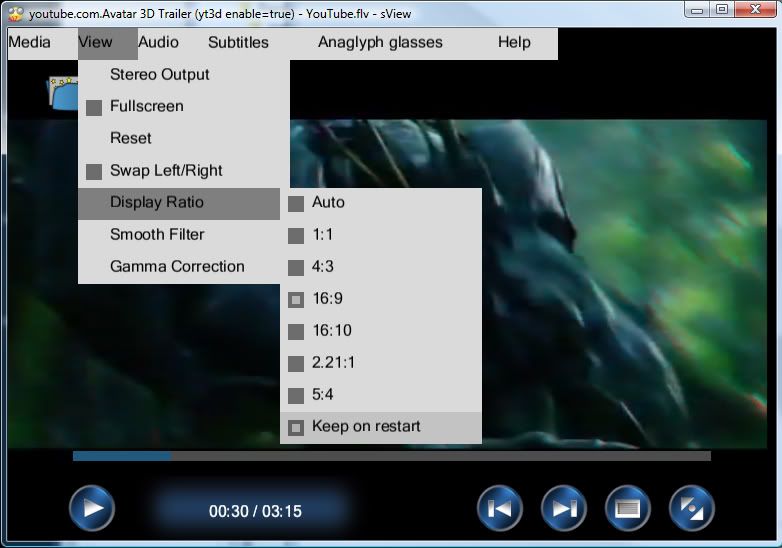Toggle Keep on restart option

point(381,427)
